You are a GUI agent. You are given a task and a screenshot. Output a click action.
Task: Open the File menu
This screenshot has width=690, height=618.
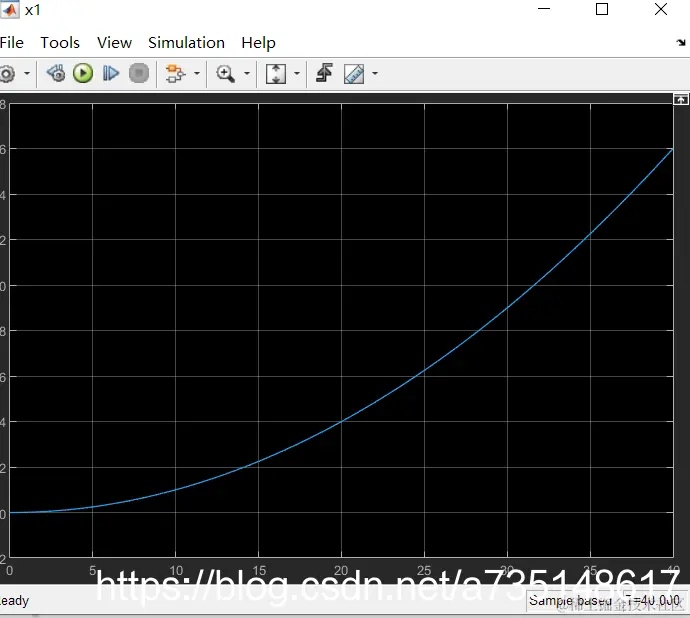coord(12,43)
